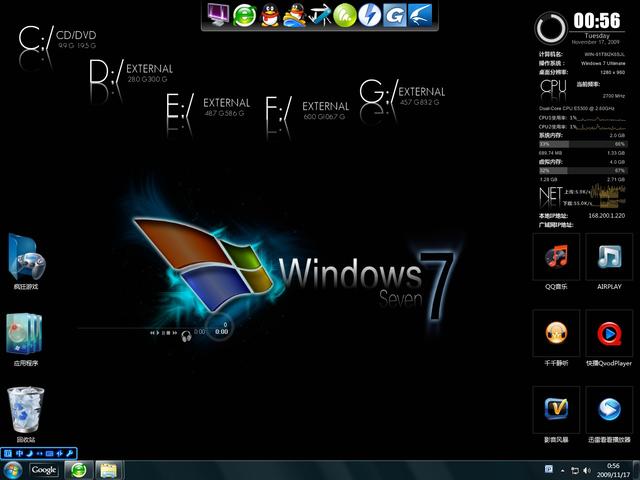
Task: Open the blue G application in dock
Action: coord(394,15)
